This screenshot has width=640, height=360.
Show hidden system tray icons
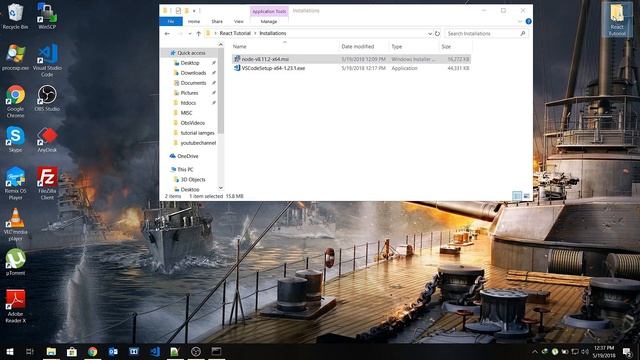click(535, 351)
